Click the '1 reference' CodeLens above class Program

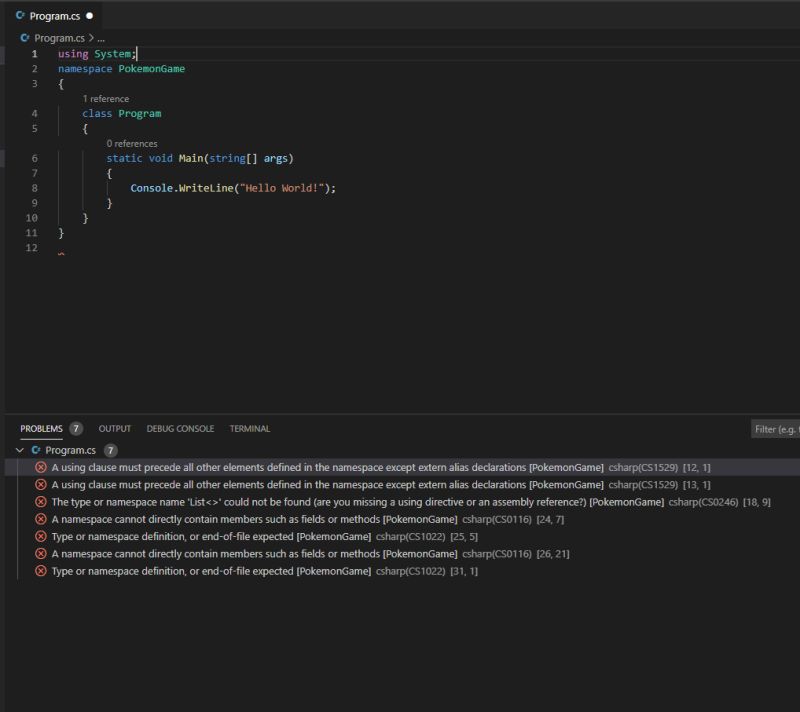[x=104, y=99]
